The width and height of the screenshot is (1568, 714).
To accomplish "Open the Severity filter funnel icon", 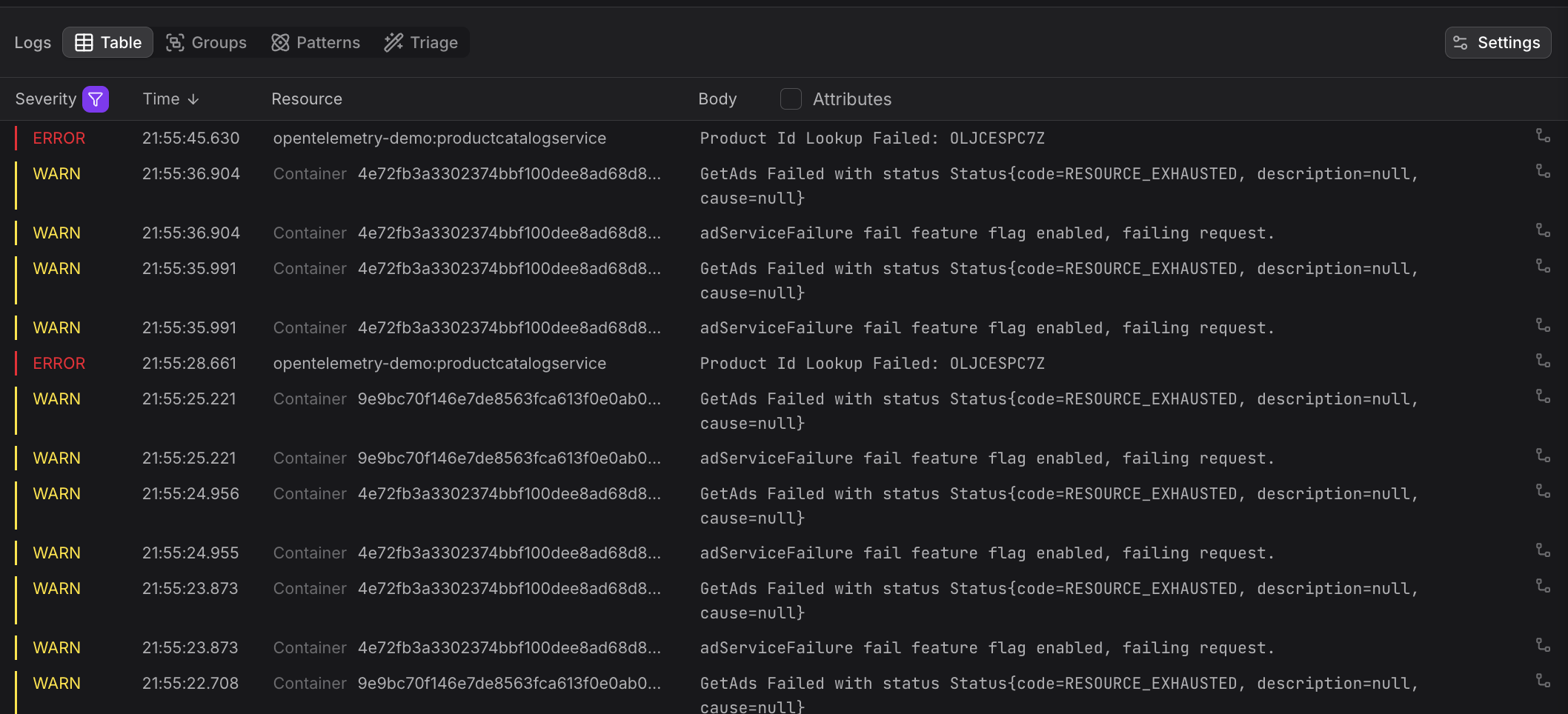I will pos(96,99).
